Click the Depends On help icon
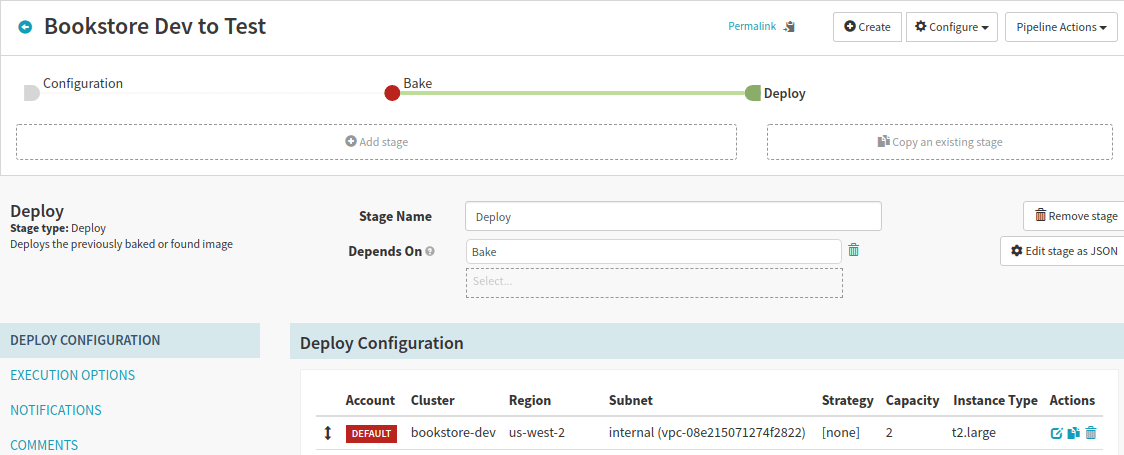The width and height of the screenshot is (1124, 455). [x=430, y=252]
